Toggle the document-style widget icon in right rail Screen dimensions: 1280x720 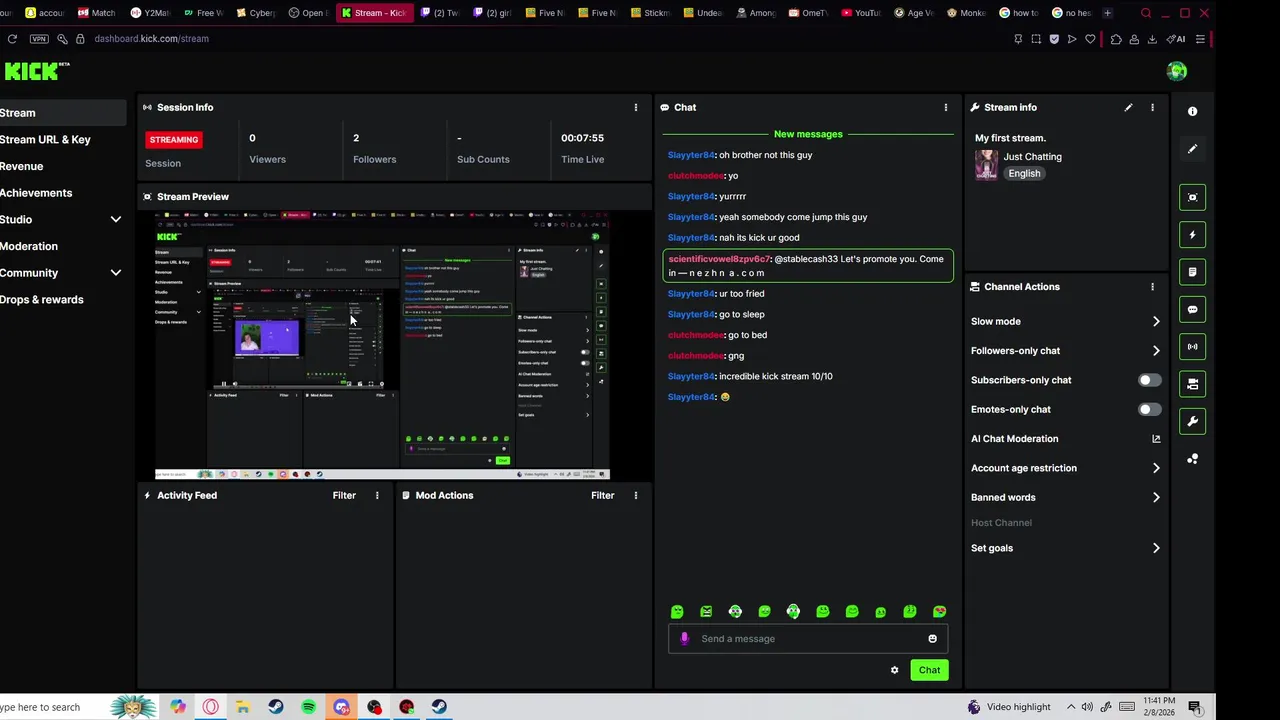pos(1192,272)
